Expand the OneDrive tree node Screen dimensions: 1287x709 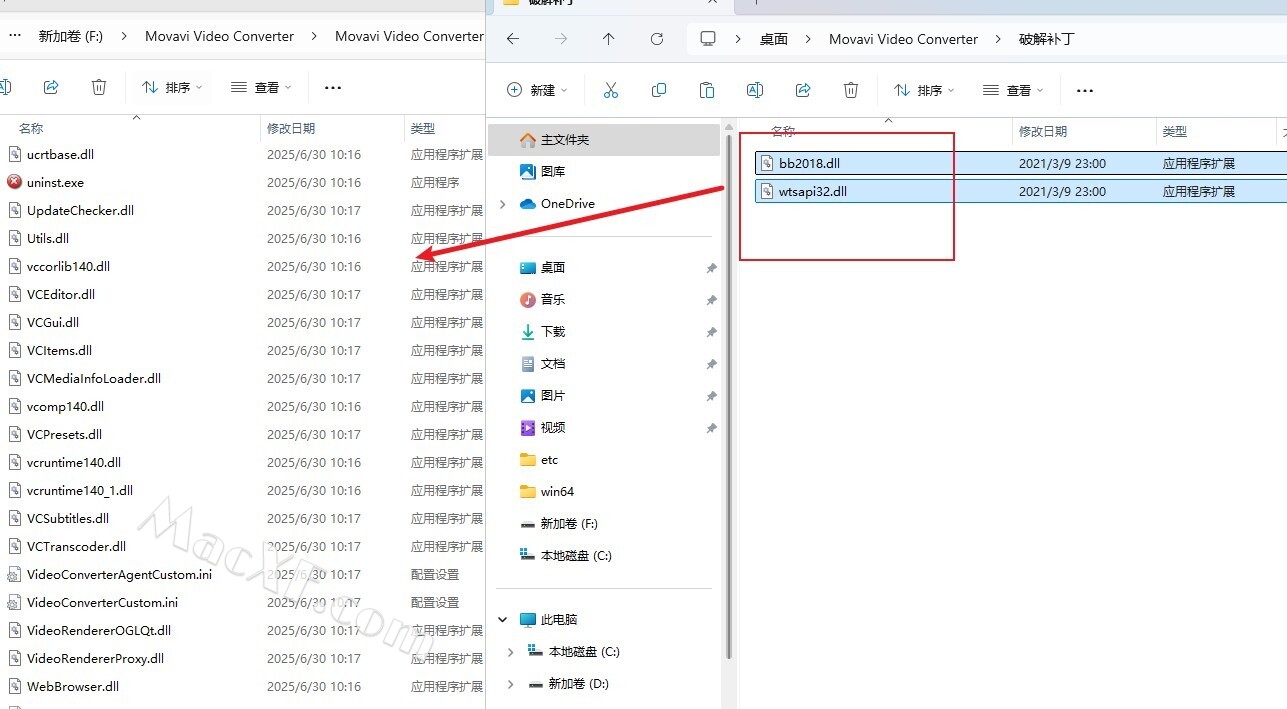(x=503, y=204)
